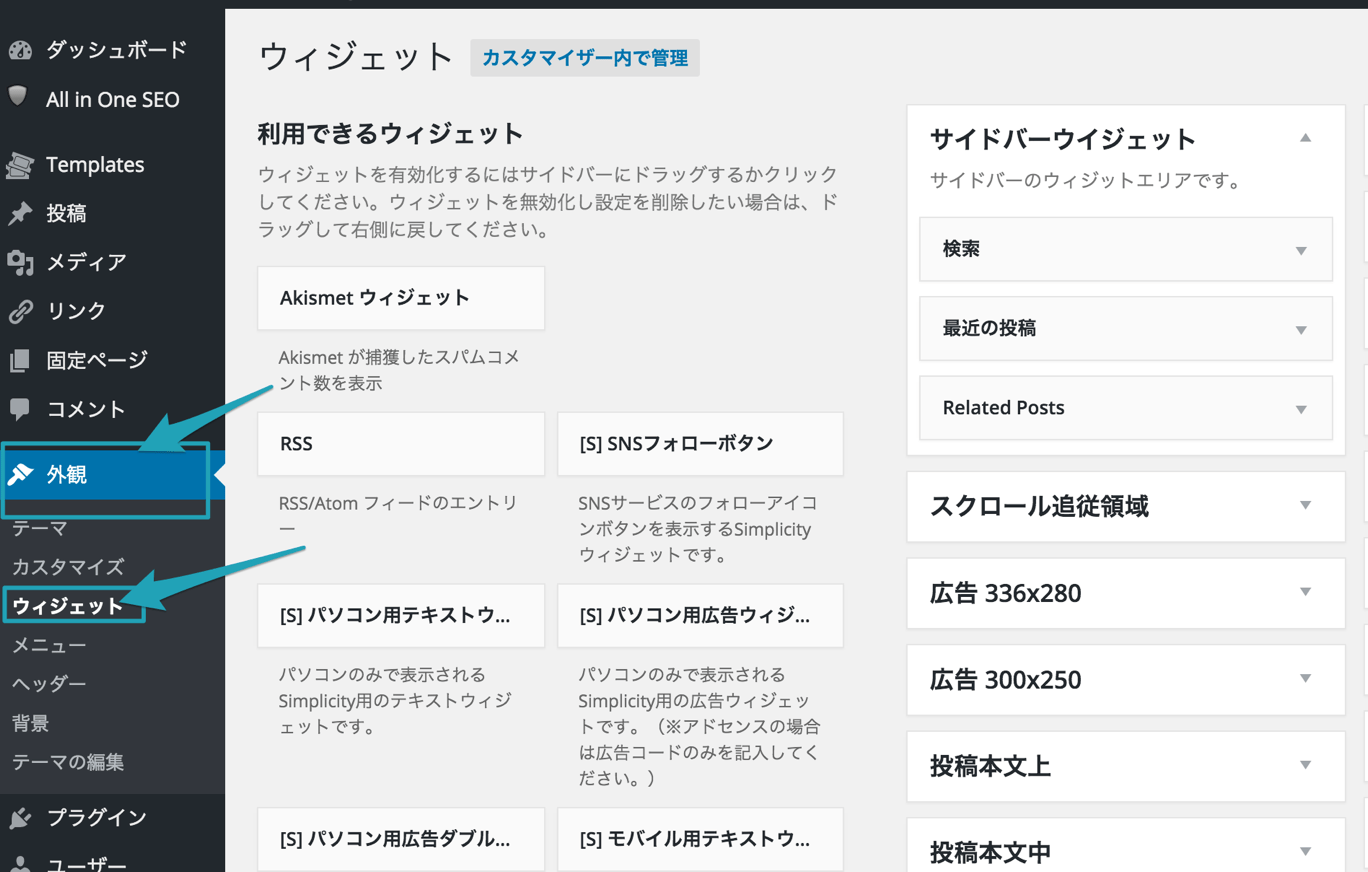1368x872 pixels.
Task: Select the [S] パソコン用広告ウィジ... widget
Action: [x=700, y=616]
